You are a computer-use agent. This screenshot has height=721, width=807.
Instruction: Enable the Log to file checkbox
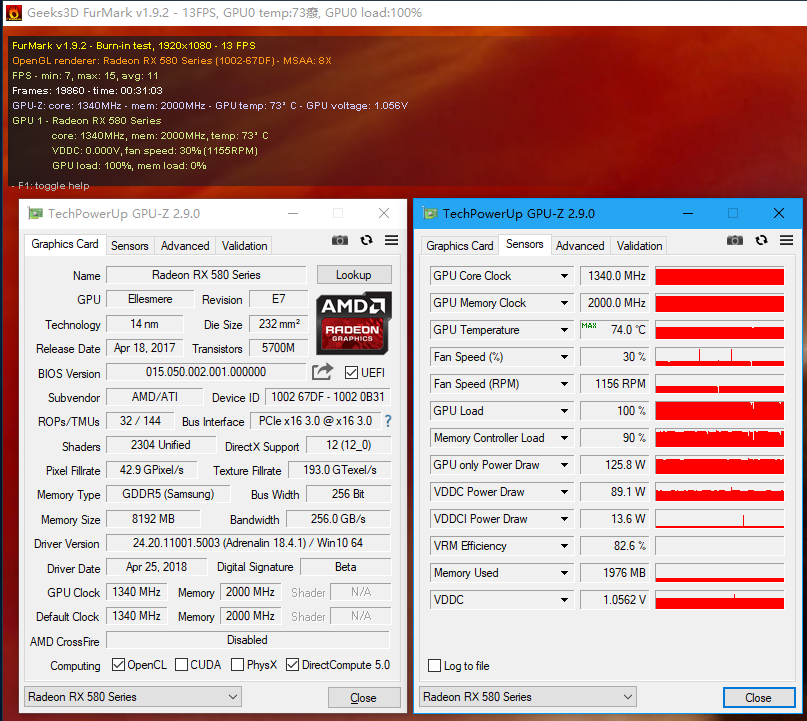click(434, 665)
